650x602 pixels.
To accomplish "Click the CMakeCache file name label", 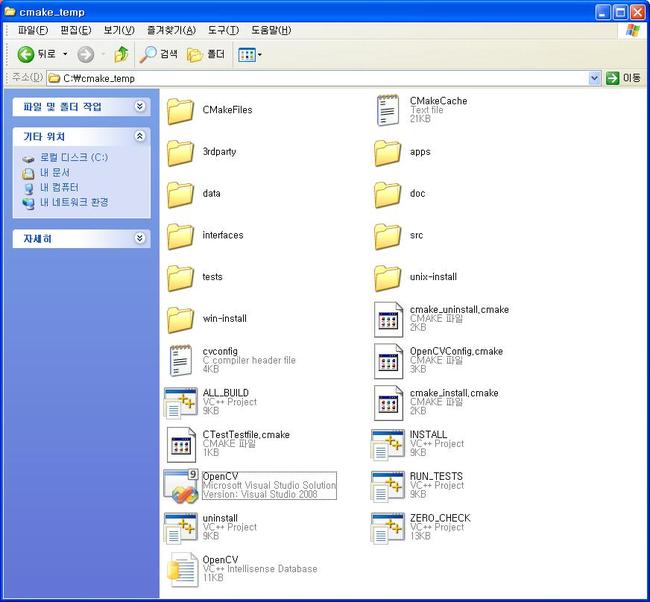I will (438, 101).
